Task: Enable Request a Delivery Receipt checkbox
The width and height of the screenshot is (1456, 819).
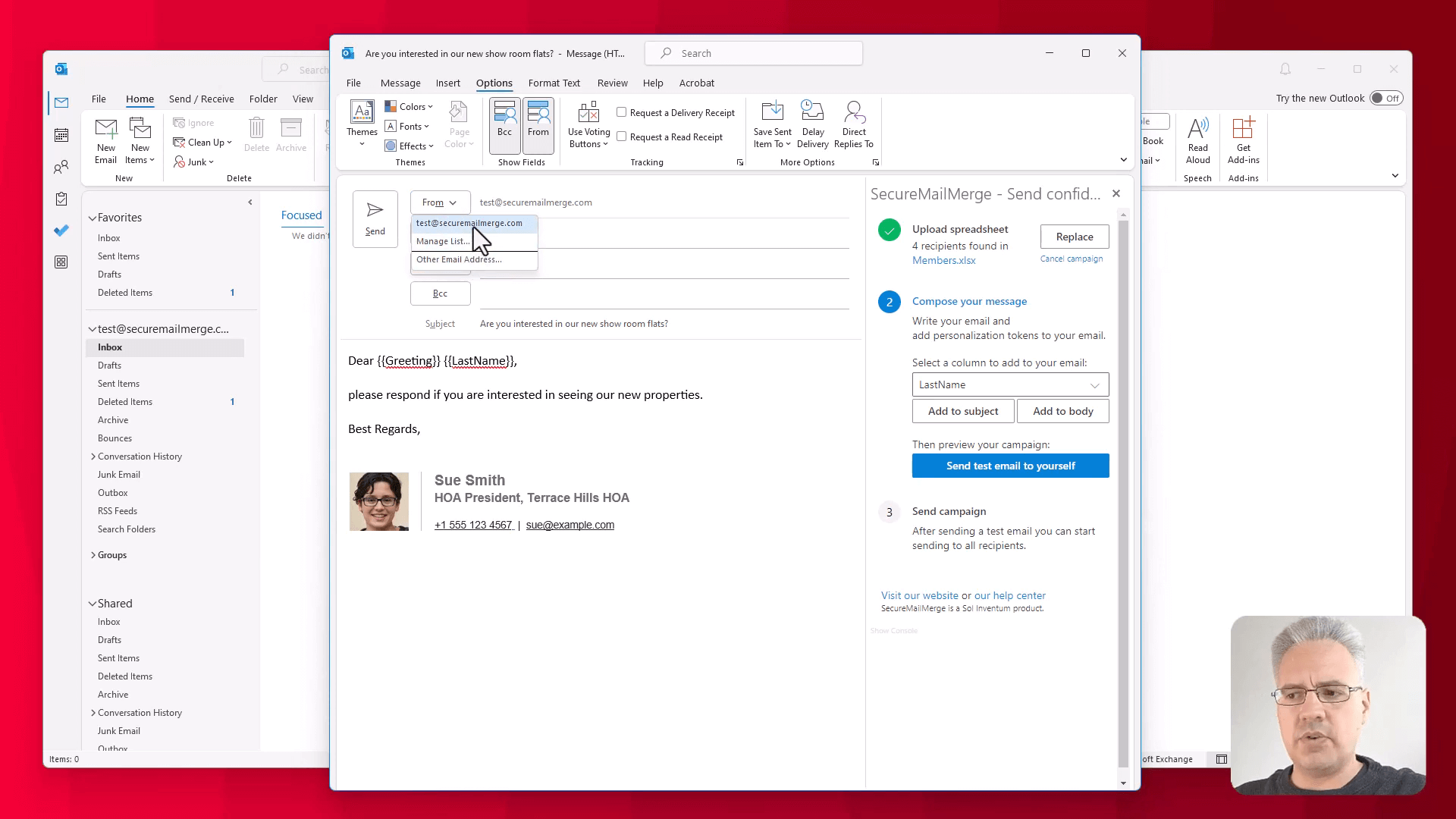Action: (622, 112)
